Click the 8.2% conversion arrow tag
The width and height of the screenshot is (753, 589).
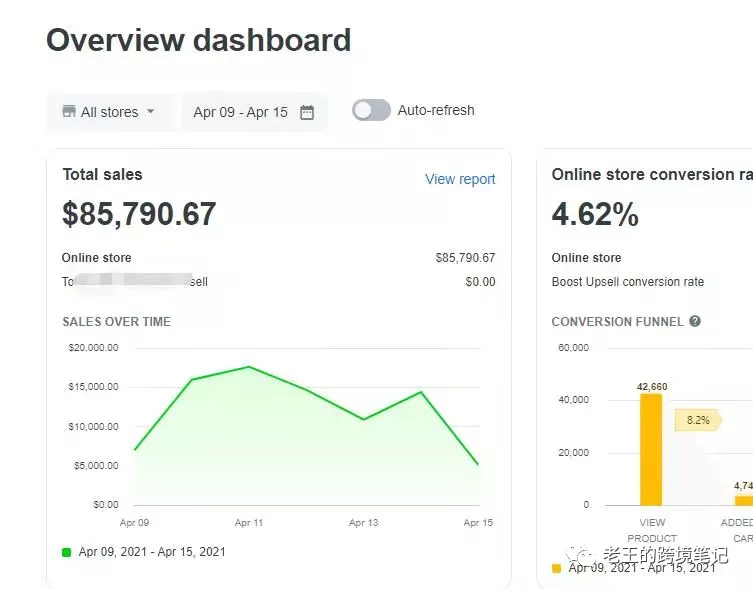[x=698, y=420]
